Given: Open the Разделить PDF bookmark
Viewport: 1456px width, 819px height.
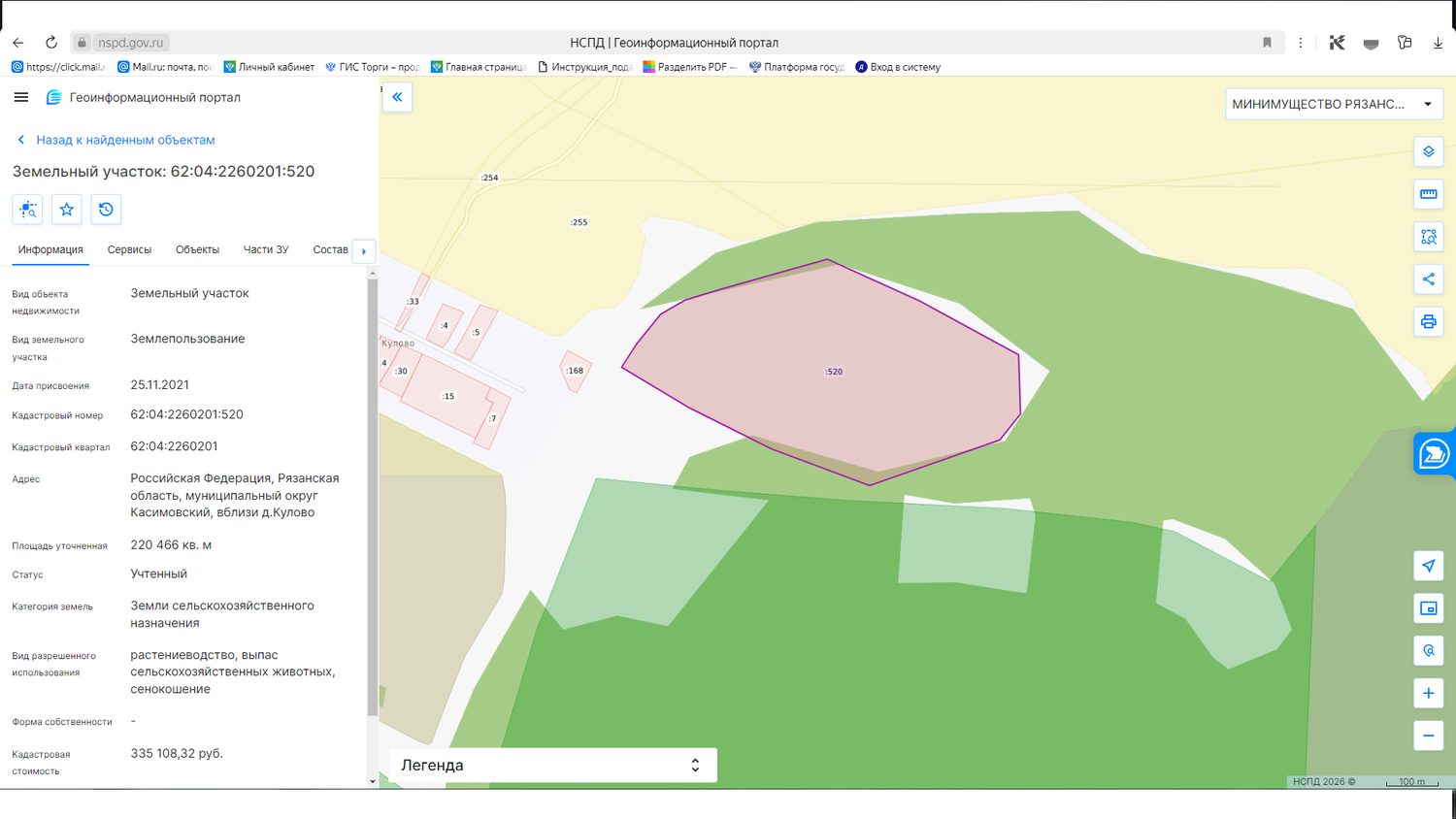Looking at the screenshot, I should pos(690,67).
